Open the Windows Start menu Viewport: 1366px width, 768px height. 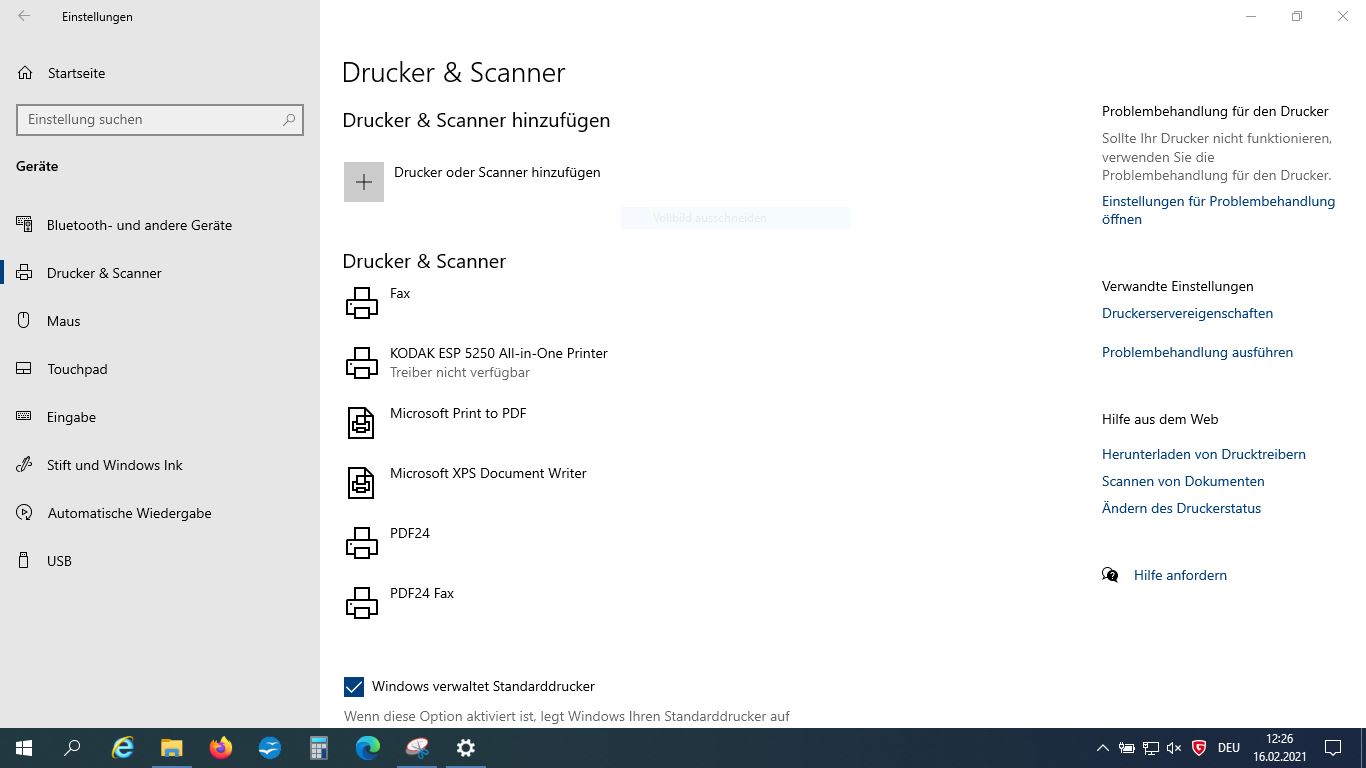coord(24,748)
